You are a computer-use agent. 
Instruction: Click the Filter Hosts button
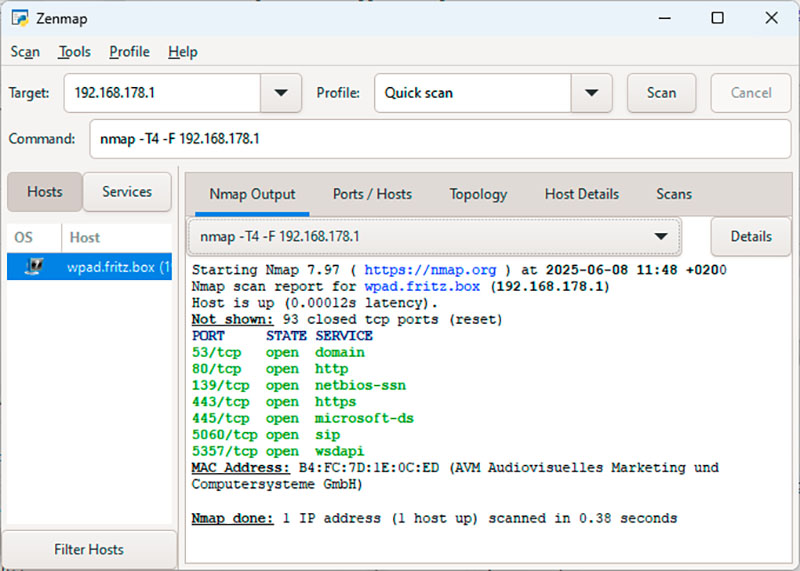[89, 550]
